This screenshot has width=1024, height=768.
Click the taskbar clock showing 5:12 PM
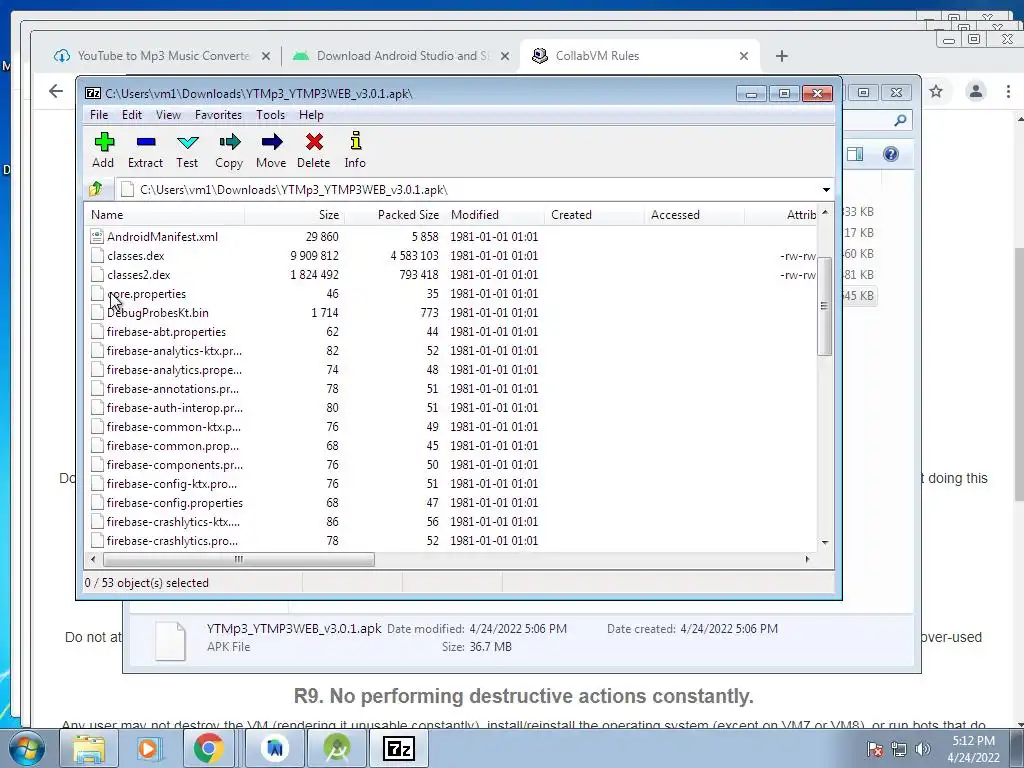[974, 749]
